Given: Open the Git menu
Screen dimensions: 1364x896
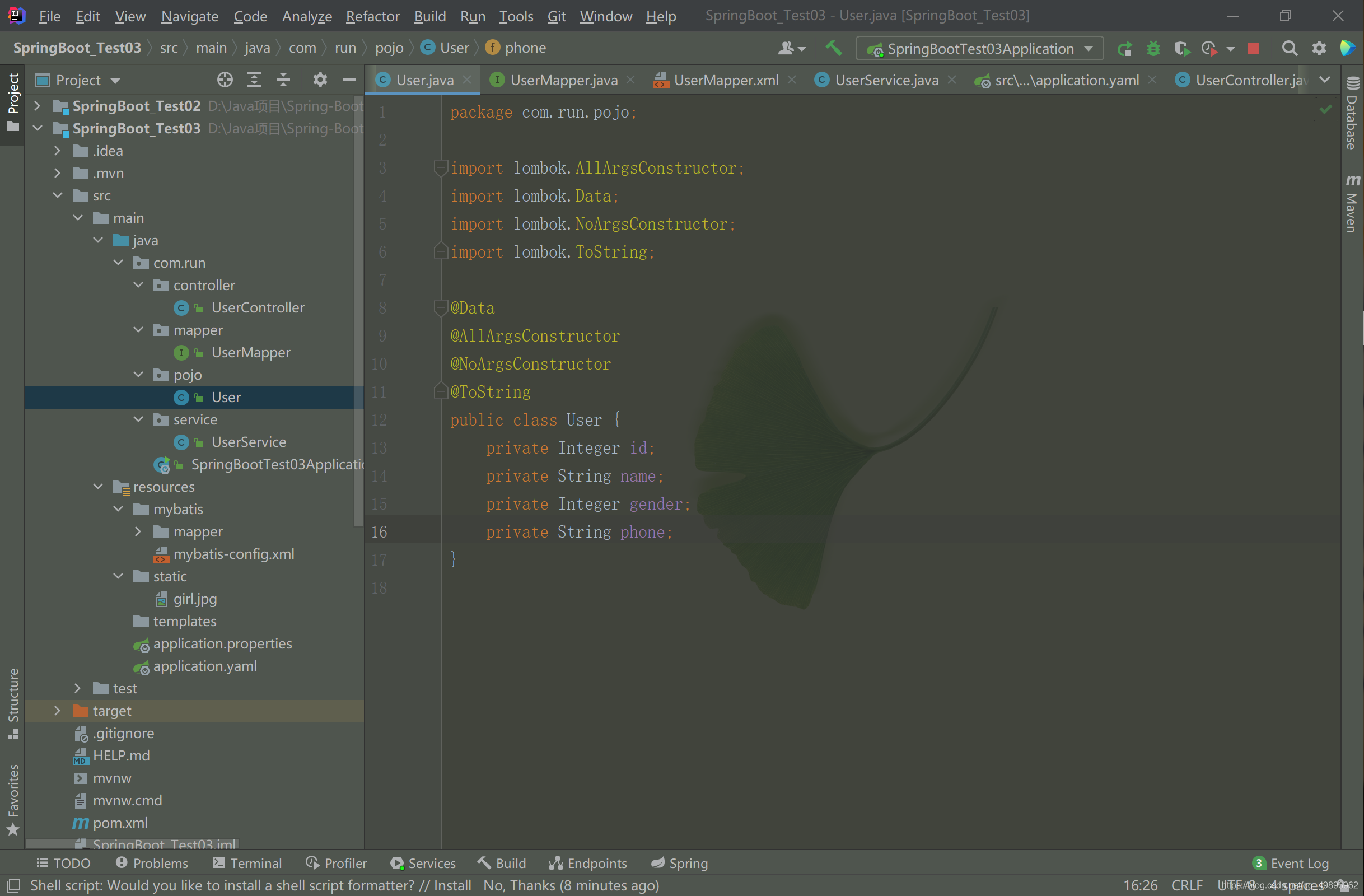Looking at the screenshot, I should [x=557, y=16].
